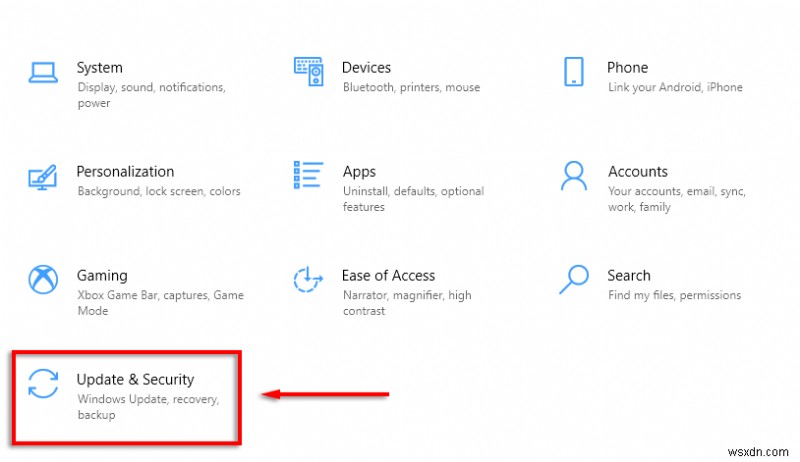Click the Update & Security refresh icon
This screenshot has height=462, width=800.
43,383
